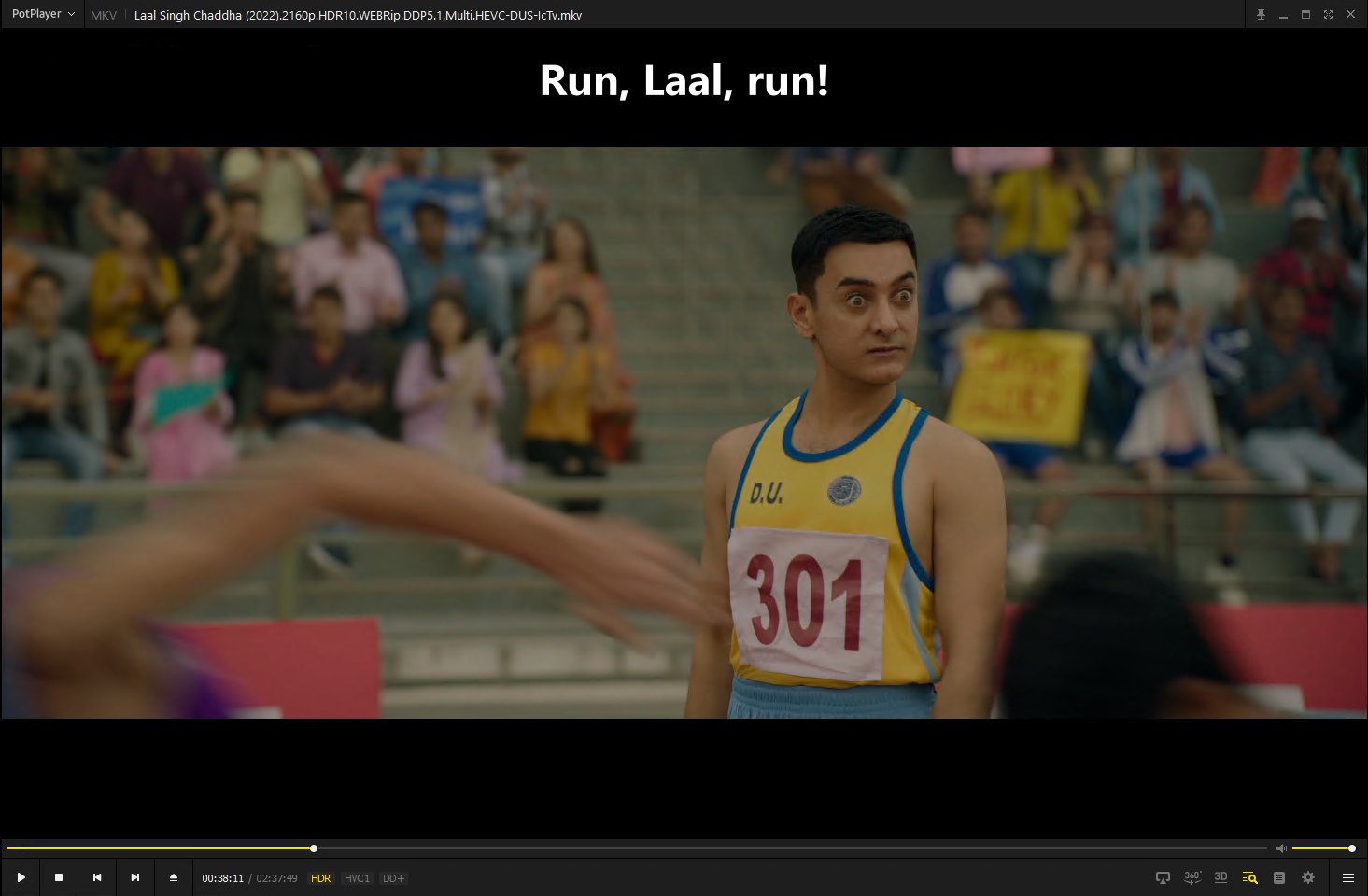Open the control panel gear settings

tap(1308, 877)
